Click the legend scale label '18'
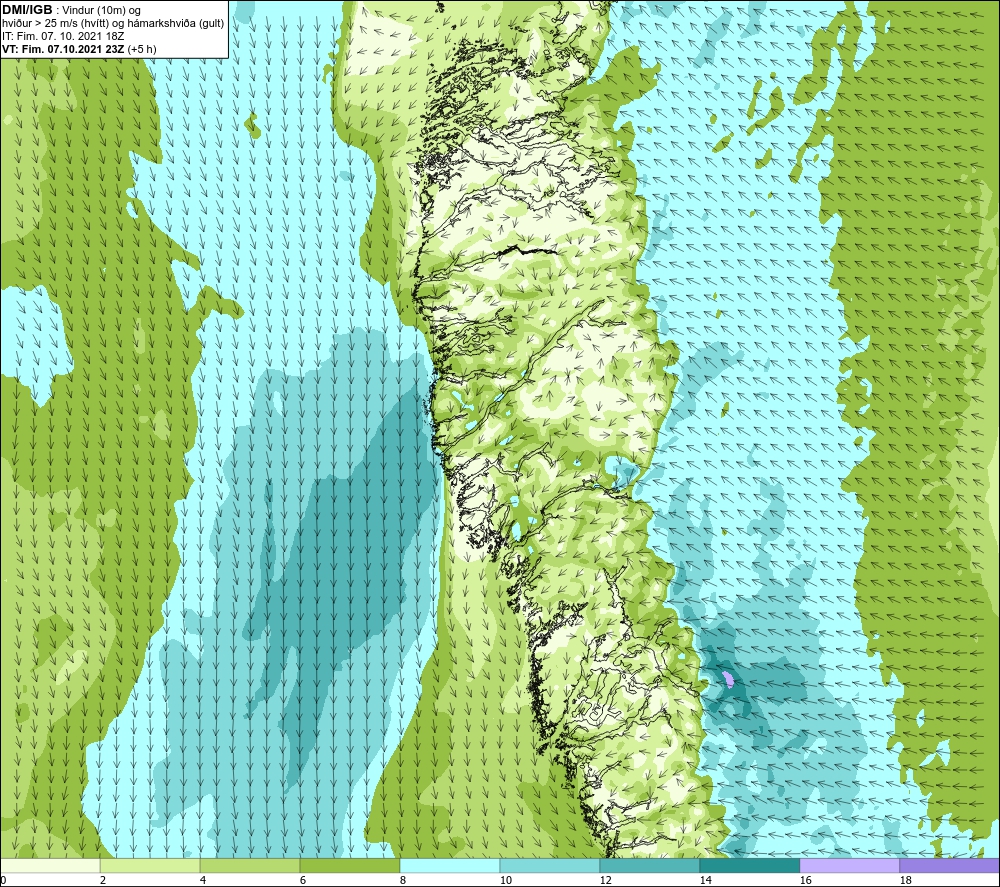 pos(905,880)
